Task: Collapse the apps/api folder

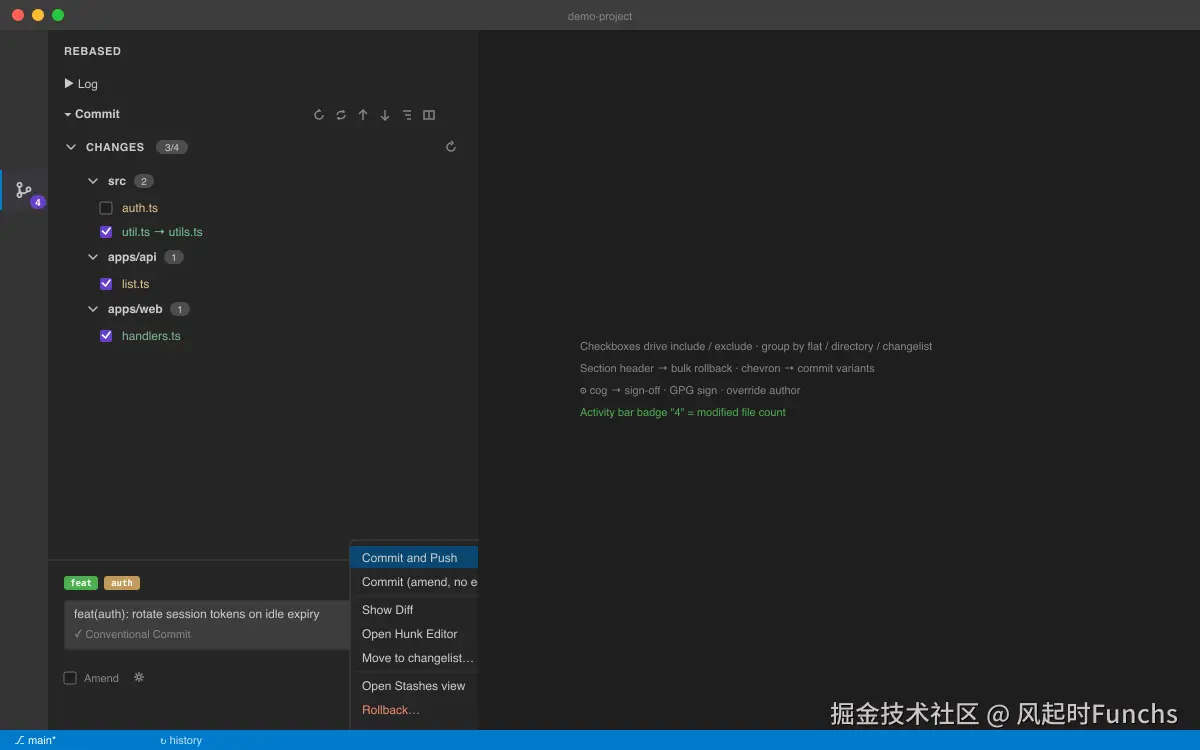Action: (x=93, y=257)
